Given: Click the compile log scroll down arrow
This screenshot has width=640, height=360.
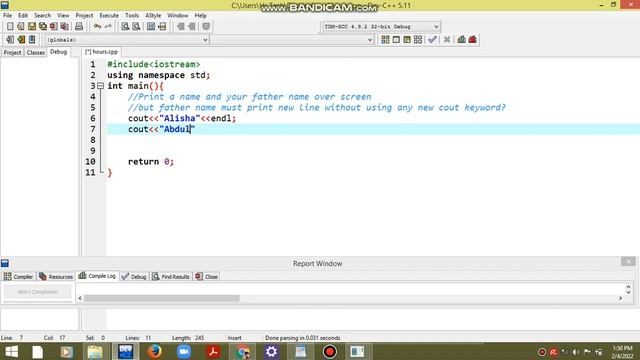Looking at the screenshot, I should [629, 292].
